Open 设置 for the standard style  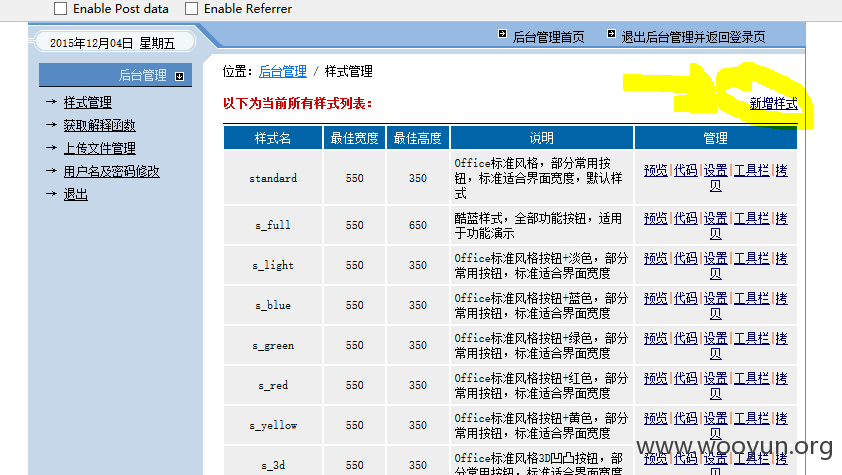715,170
